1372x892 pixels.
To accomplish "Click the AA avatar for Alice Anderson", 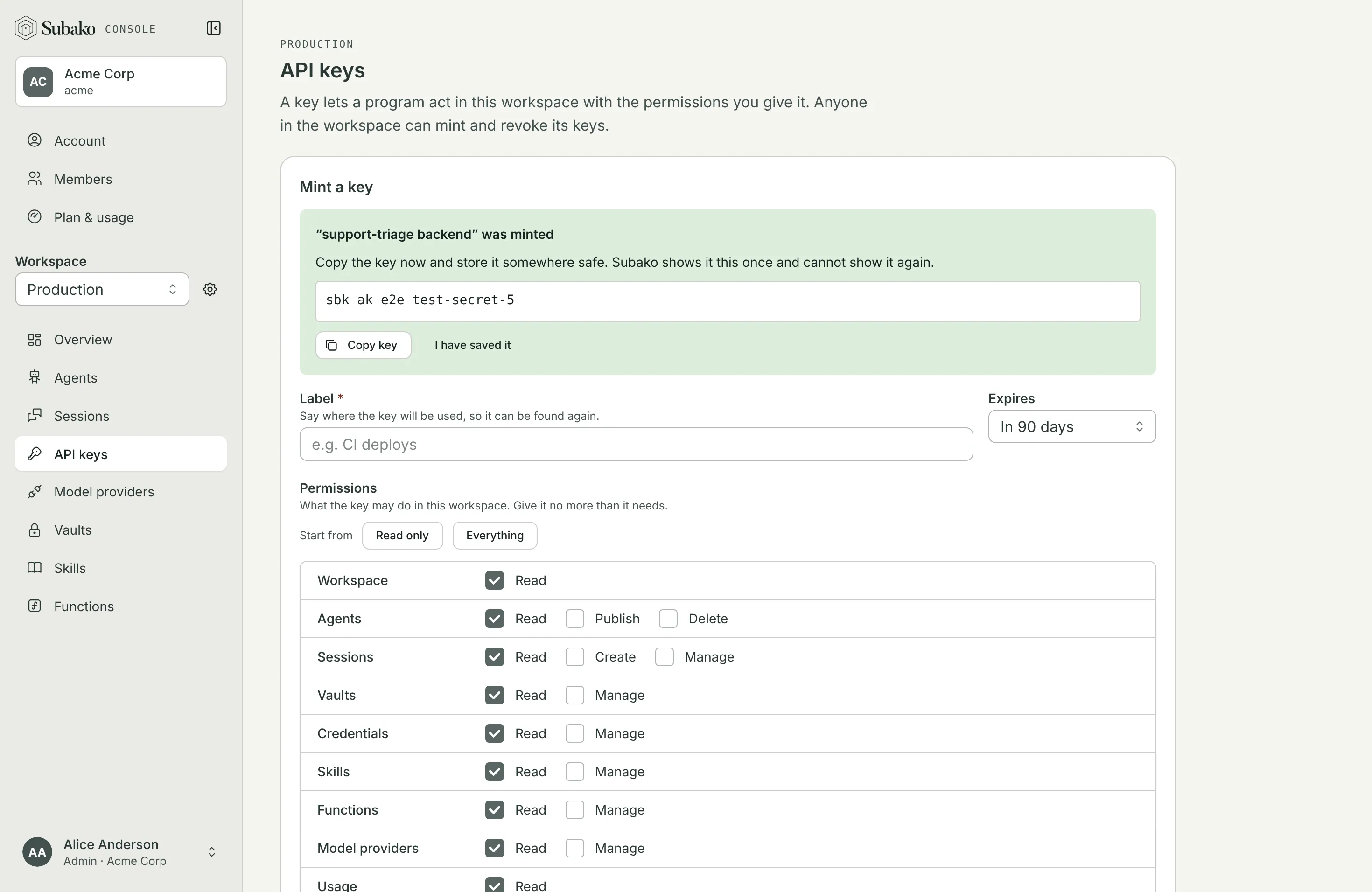I will coord(37,852).
